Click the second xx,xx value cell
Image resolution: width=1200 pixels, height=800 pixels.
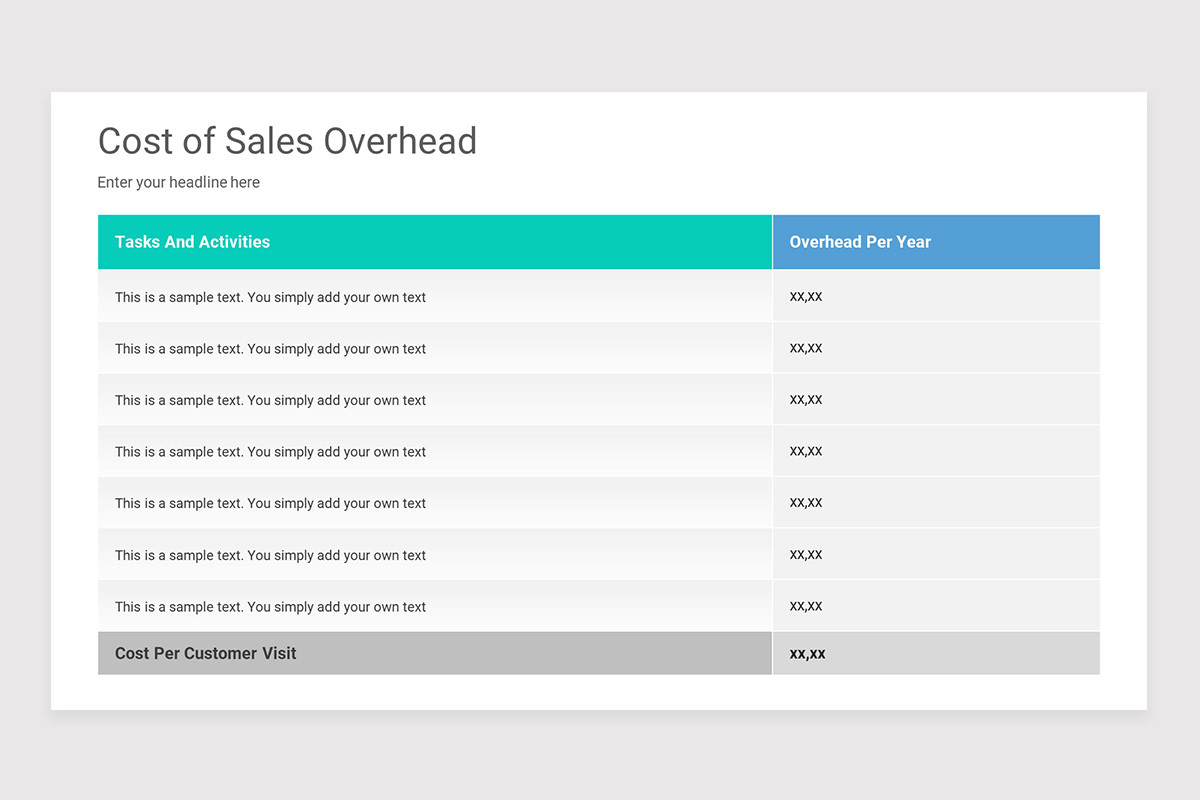(x=805, y=348)
